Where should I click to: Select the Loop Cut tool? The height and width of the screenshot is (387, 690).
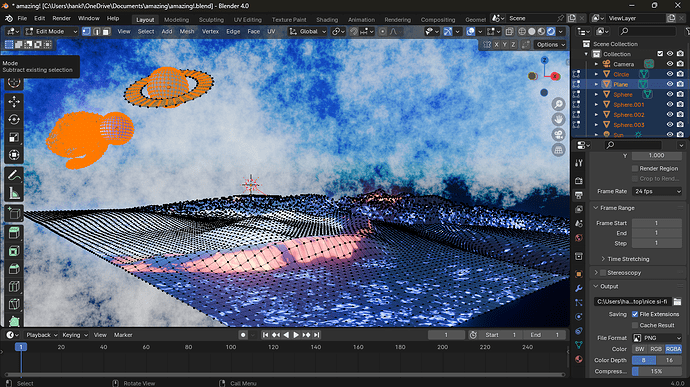(x=14, y=286)
